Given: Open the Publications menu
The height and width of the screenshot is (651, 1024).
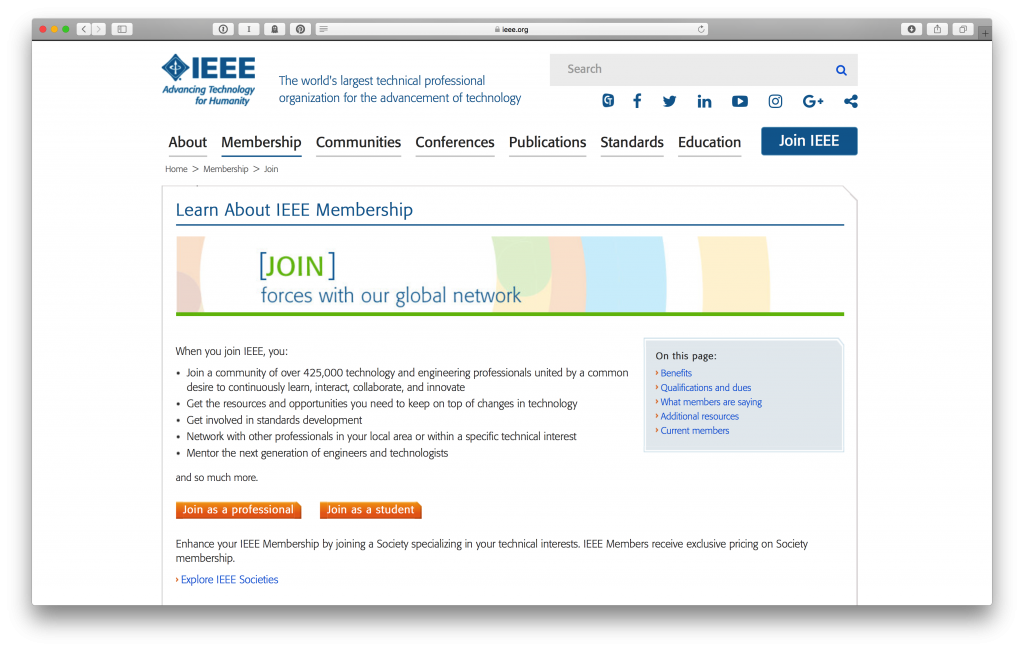Looking at the screenshot, I should tap(547, 142).
